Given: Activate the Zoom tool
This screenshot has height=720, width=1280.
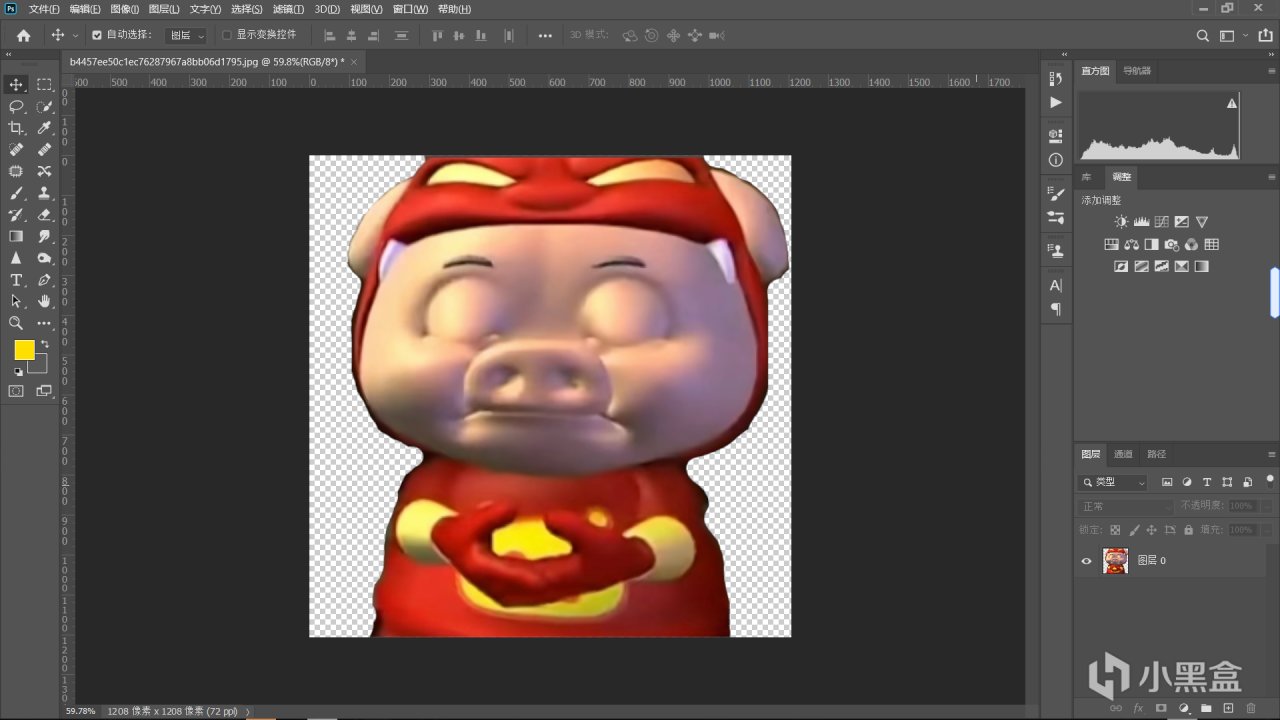Looking at the screenshot, I should [16, 323].
